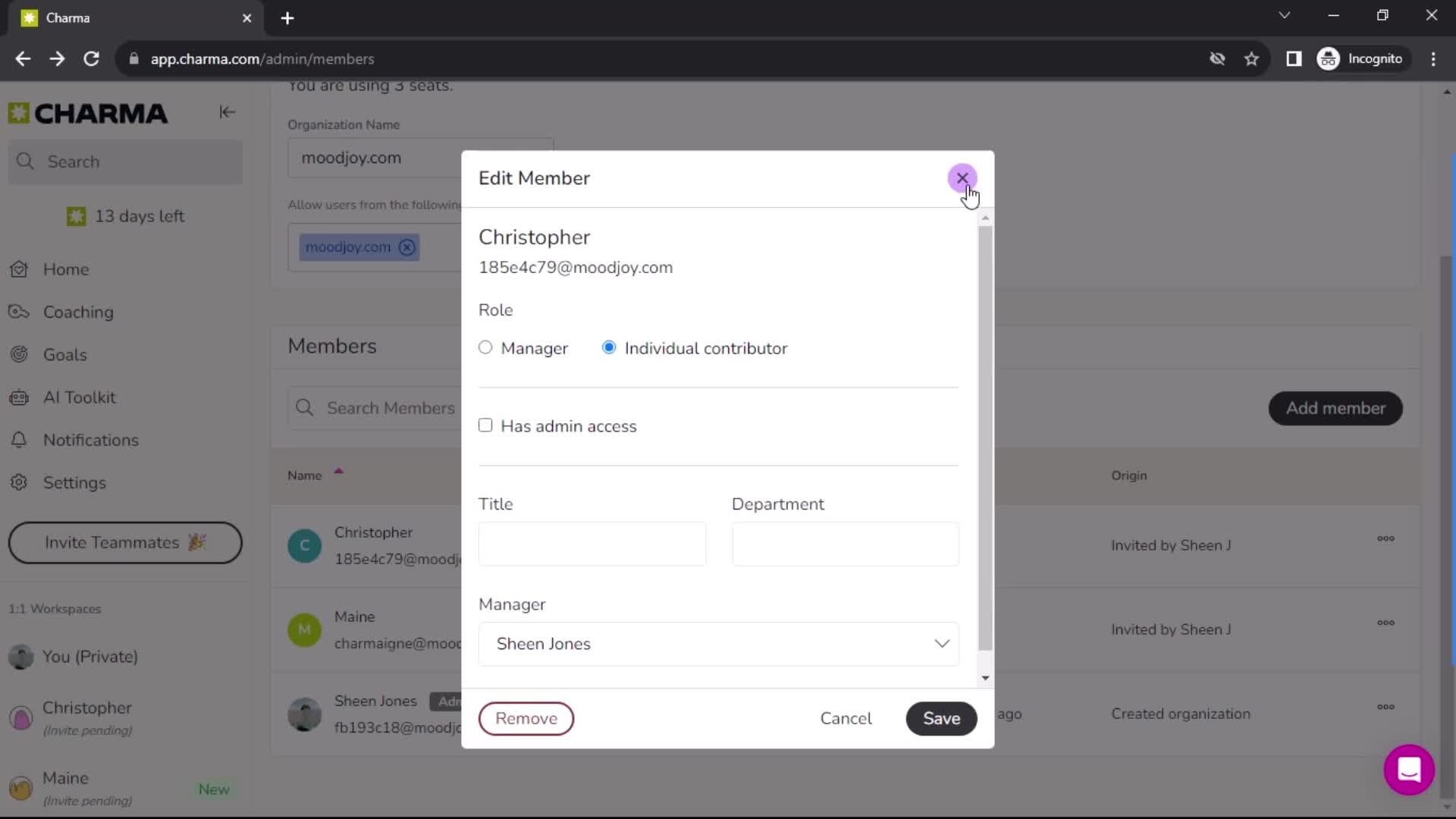This screenshot has width=1456, height=819.
Task: Click Invite Teammates button
Action: (125, 543)
